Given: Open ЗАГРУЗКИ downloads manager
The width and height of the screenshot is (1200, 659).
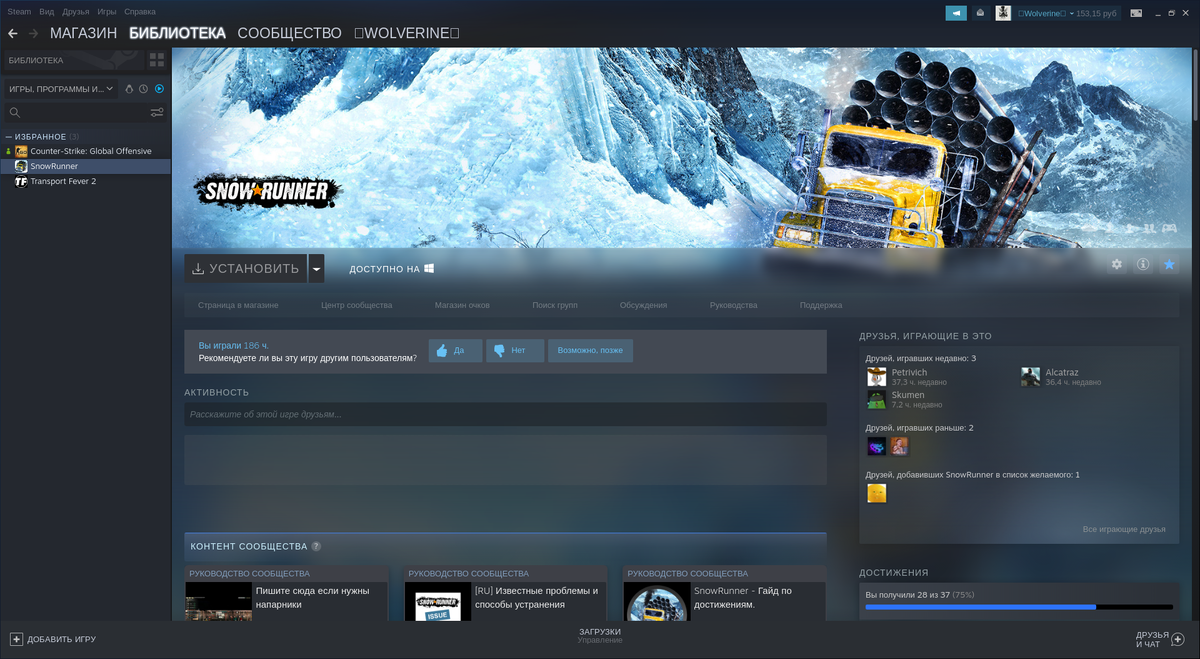Looking at the screenshot, I should (600, 635).
